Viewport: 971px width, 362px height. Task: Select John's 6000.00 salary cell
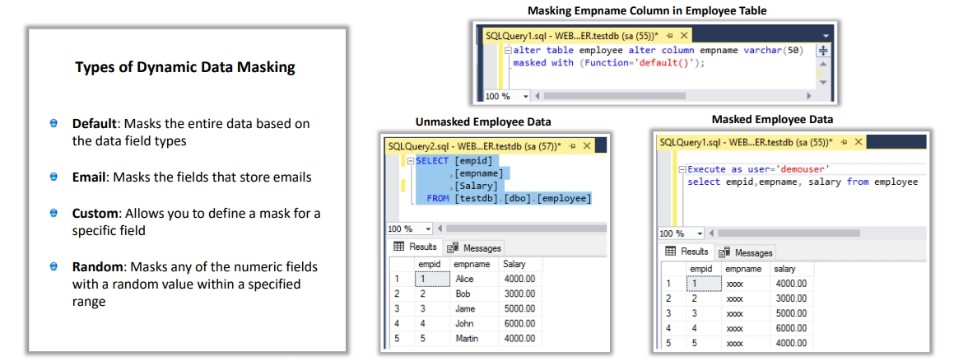520,324
